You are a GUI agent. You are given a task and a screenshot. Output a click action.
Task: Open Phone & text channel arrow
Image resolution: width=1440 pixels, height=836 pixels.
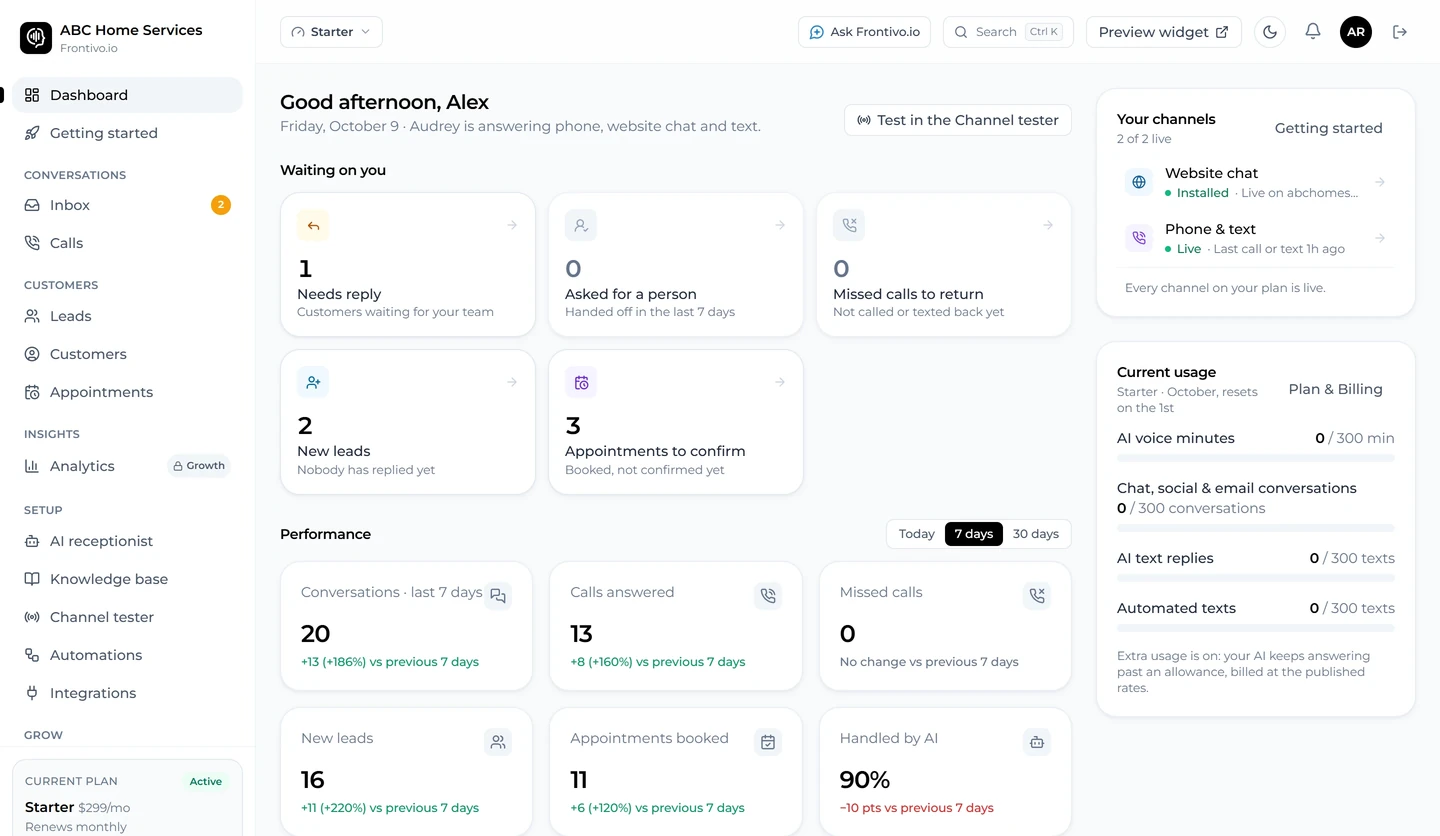click(x=1380, y=238)
